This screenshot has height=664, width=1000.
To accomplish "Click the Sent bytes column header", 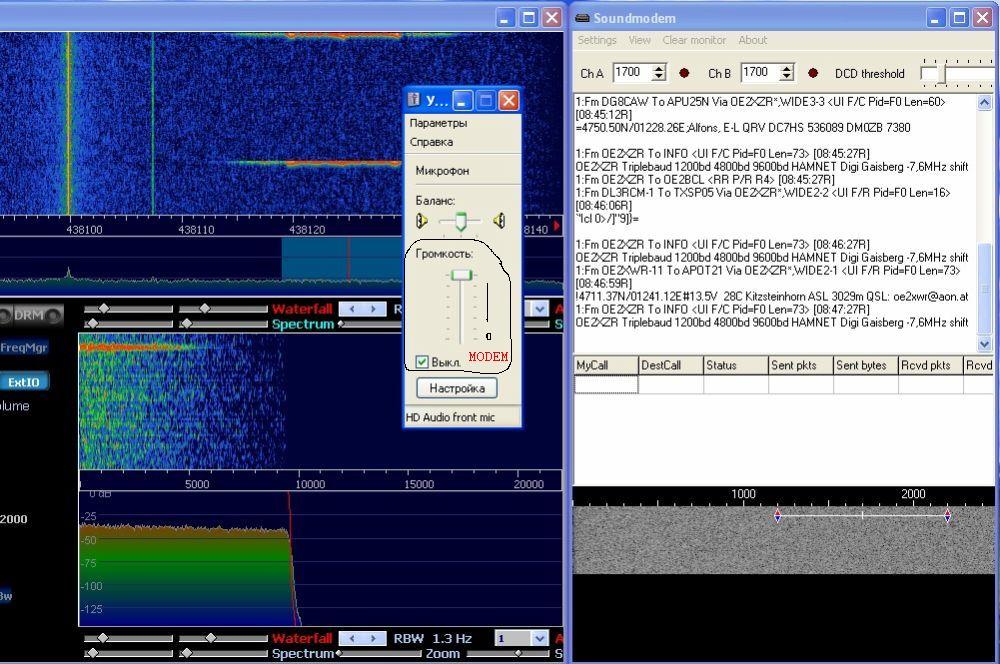I will click(x=866, y=365).
